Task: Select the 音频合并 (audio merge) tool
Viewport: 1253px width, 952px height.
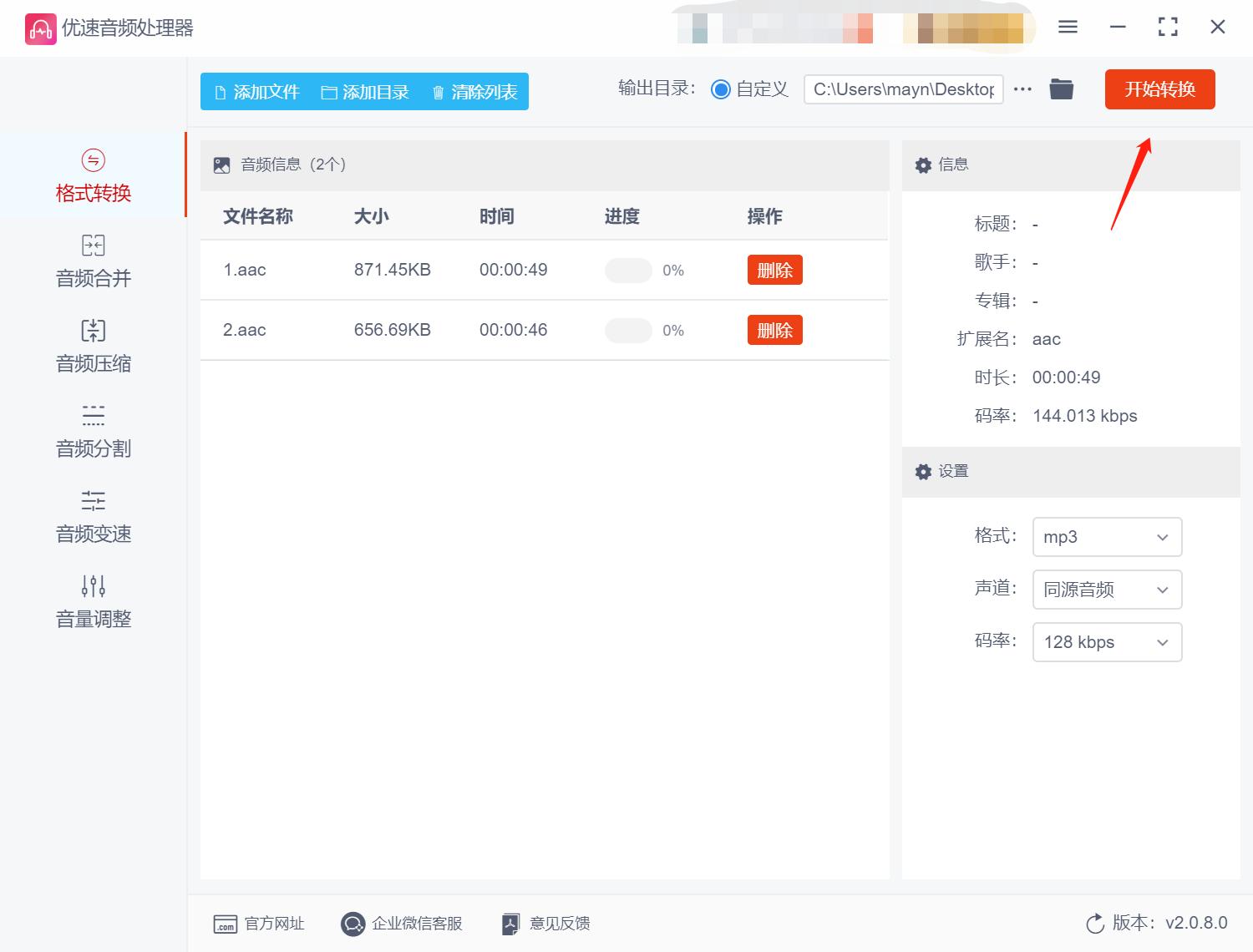Action: click(x=92, y=261)
